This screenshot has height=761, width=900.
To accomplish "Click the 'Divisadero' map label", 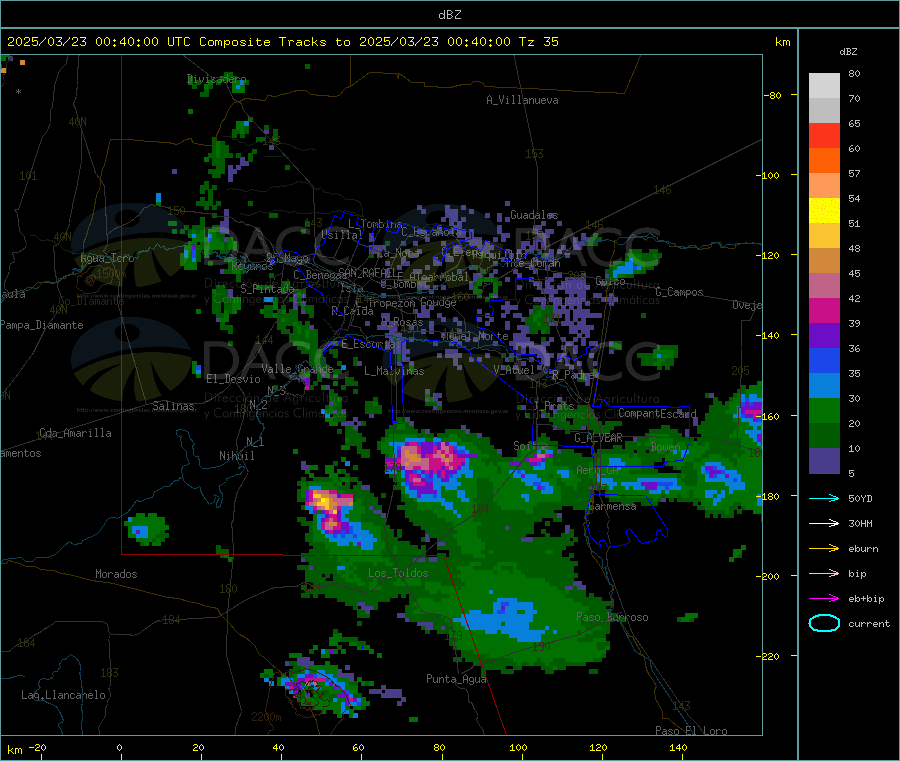I will tap(216, 79).
